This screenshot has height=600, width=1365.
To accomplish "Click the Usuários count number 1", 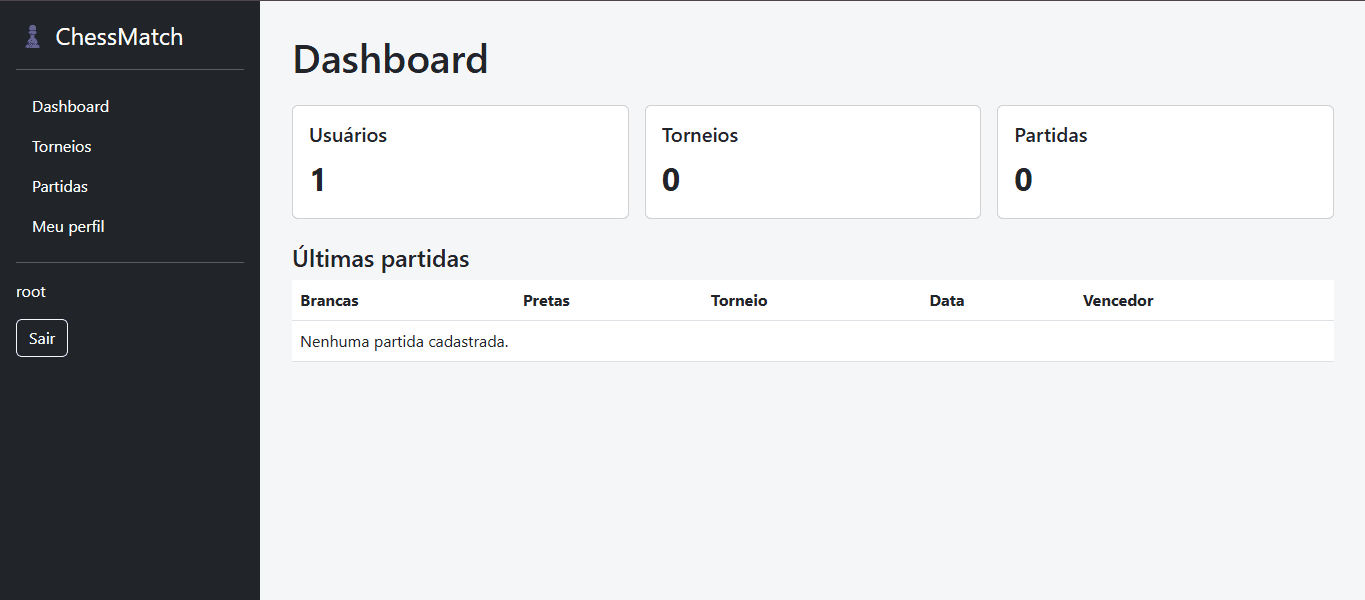I will (x=318, y=180).
